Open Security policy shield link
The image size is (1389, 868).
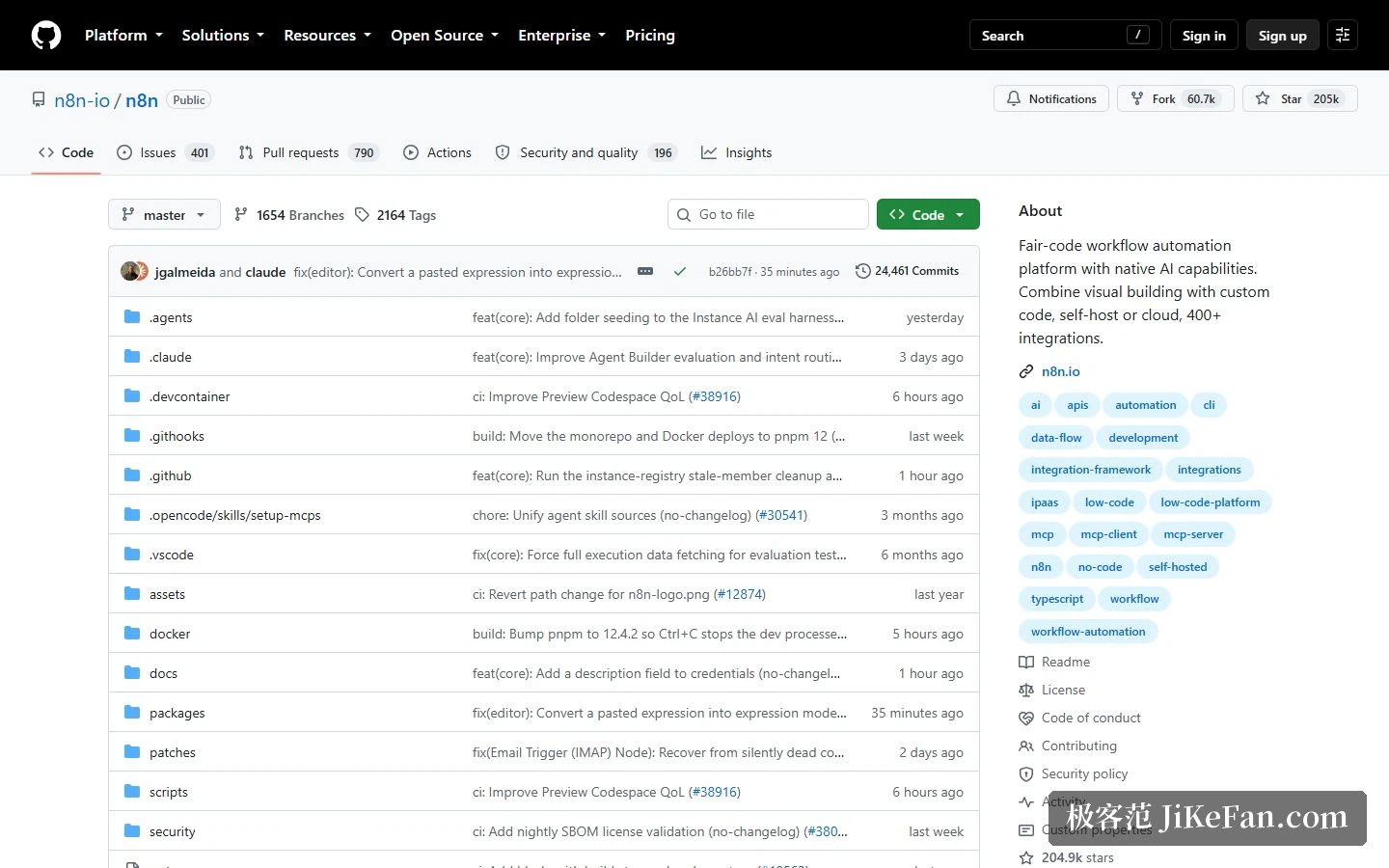(x=1074, y=773)
